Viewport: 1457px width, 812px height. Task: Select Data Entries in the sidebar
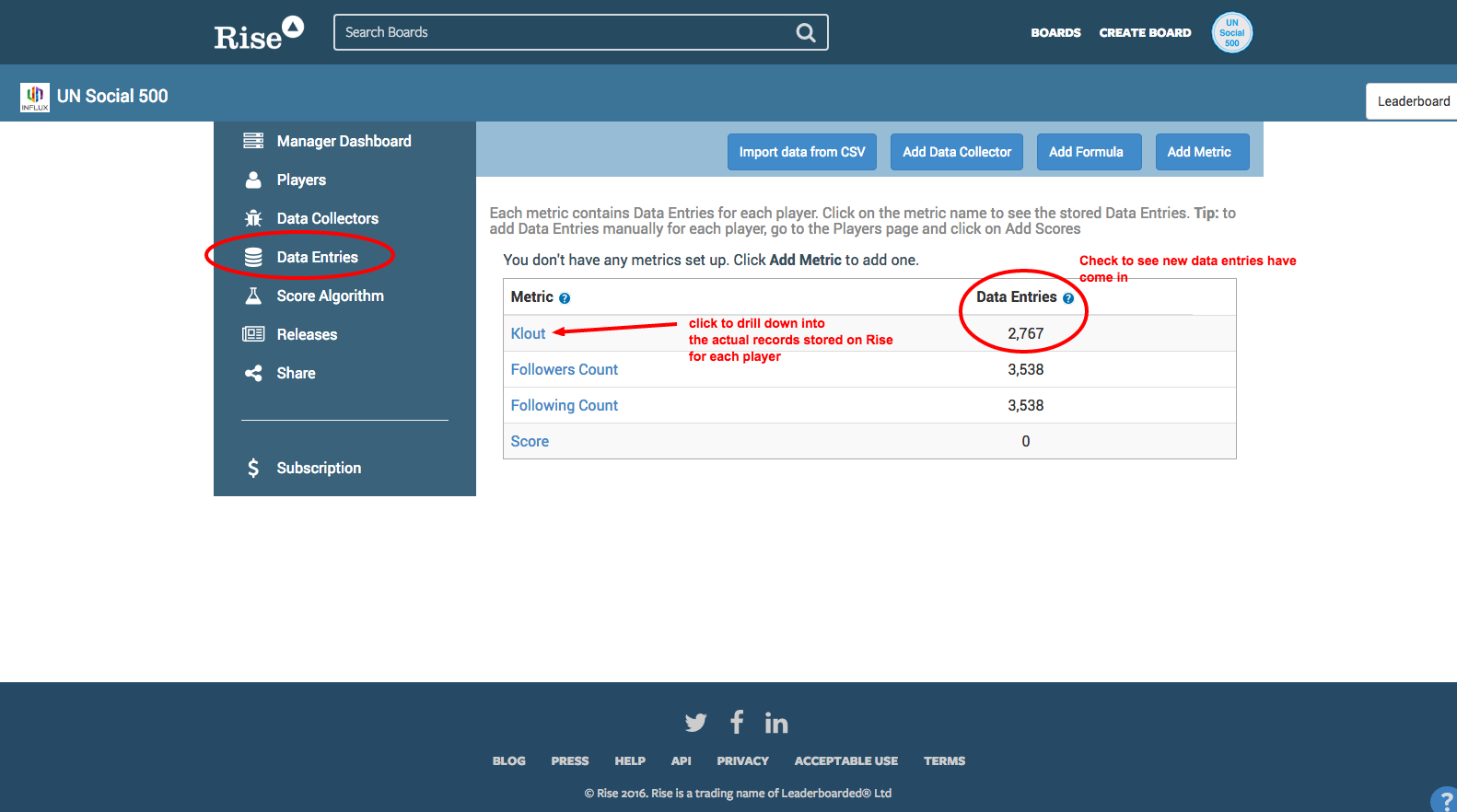[x=318, y=257]
